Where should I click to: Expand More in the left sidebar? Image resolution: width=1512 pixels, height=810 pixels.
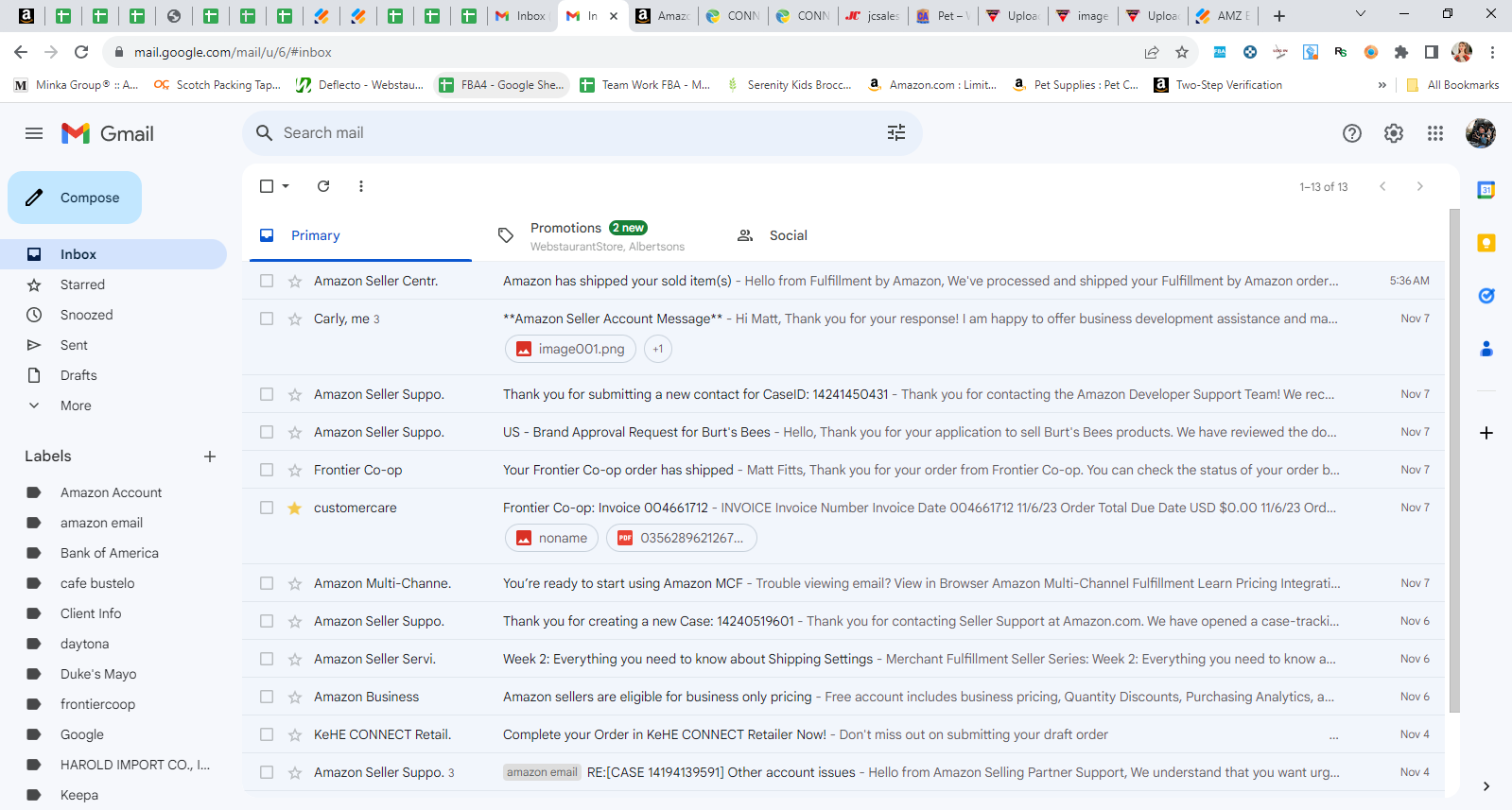coord(76,405)
